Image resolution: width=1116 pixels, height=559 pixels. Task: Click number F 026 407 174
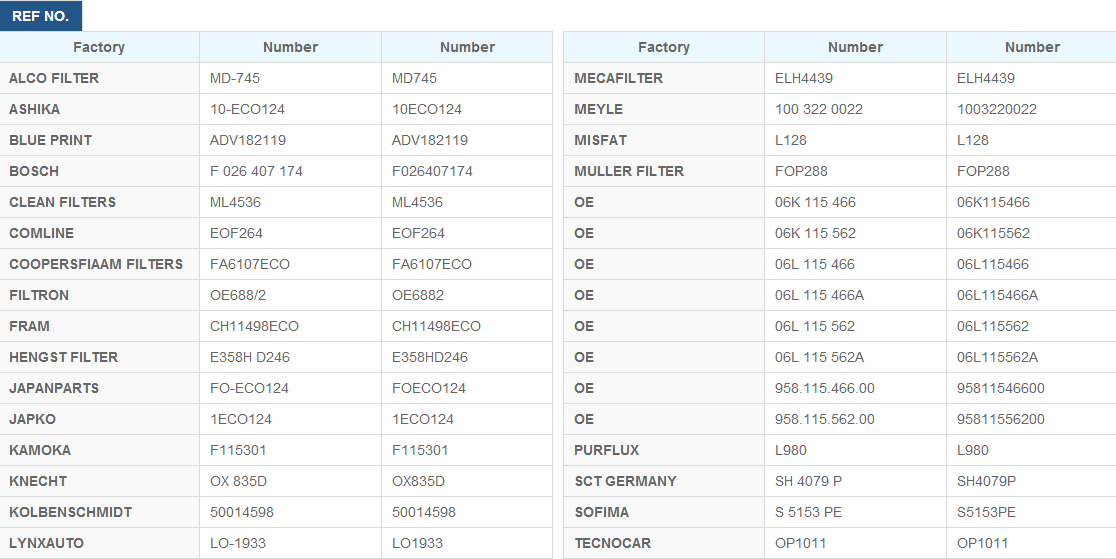pos(256,171)
